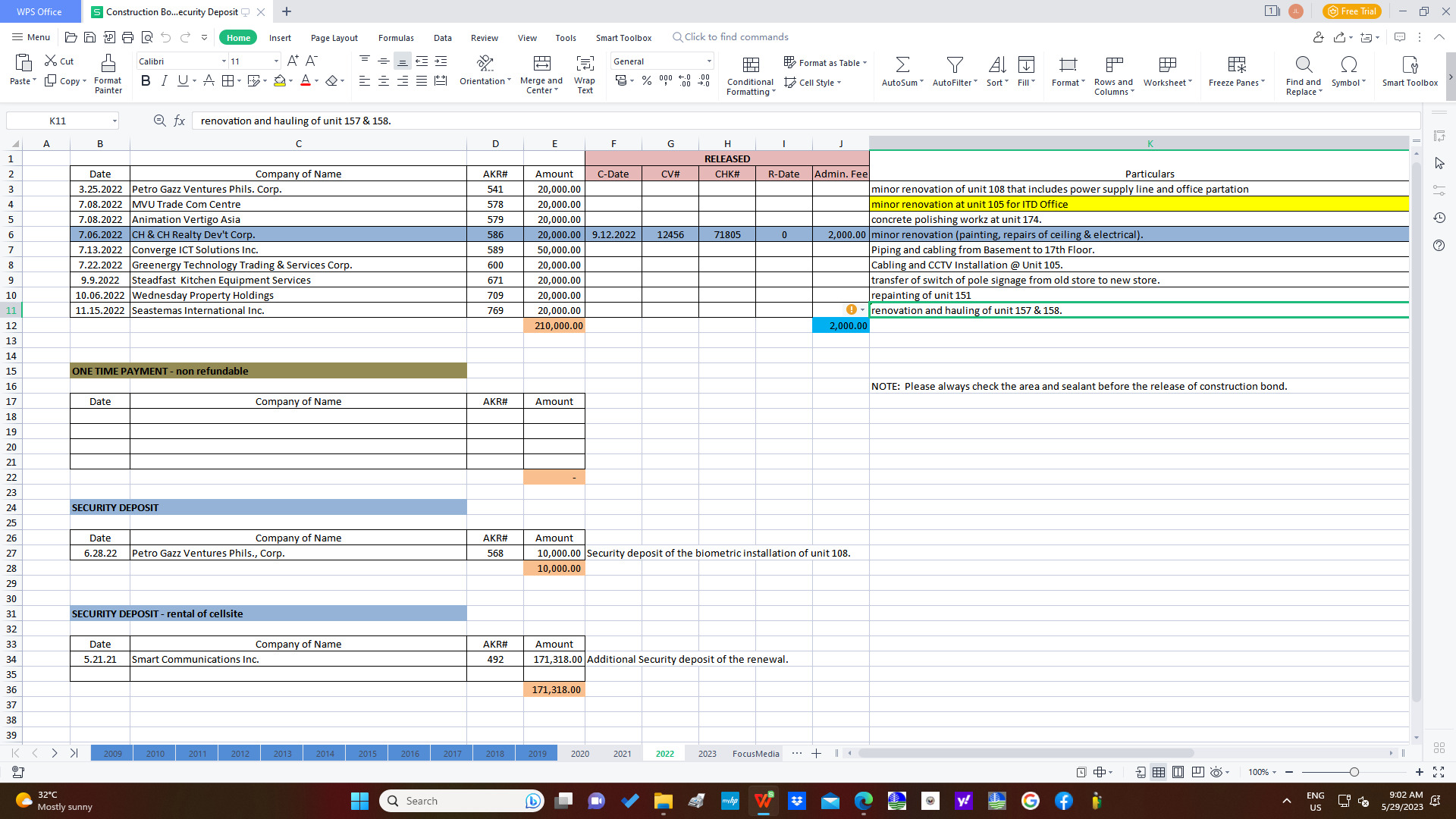This screenshot has width=1456, height=819.
Task: Open the Name Box dropdown arrow
Action: tap(115, 121)
